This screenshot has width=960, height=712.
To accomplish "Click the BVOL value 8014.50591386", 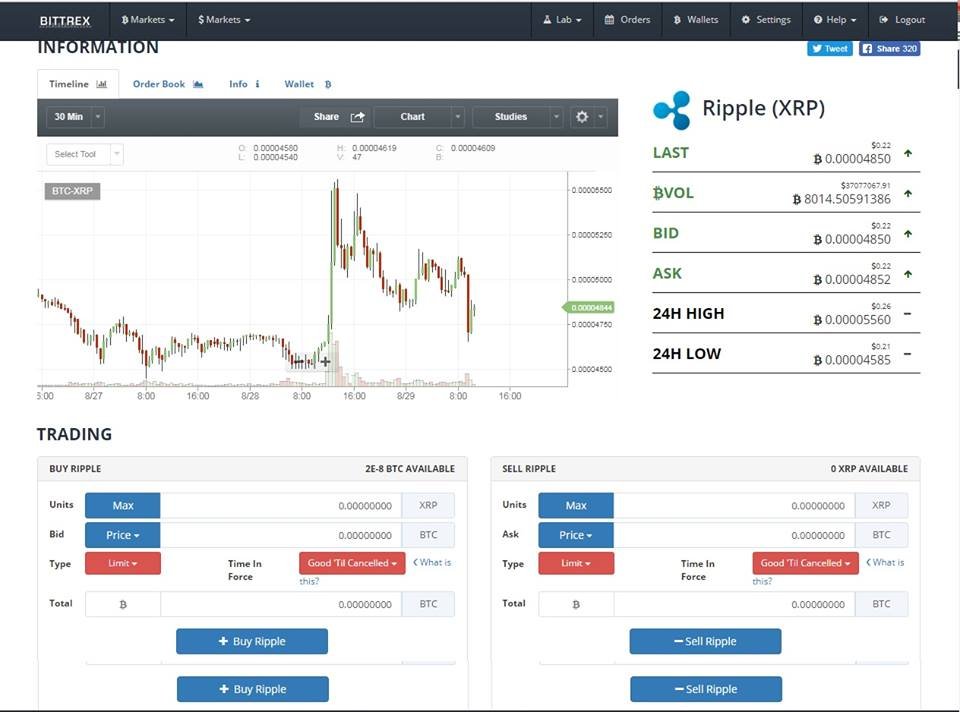I will click(x=842, y=199).
